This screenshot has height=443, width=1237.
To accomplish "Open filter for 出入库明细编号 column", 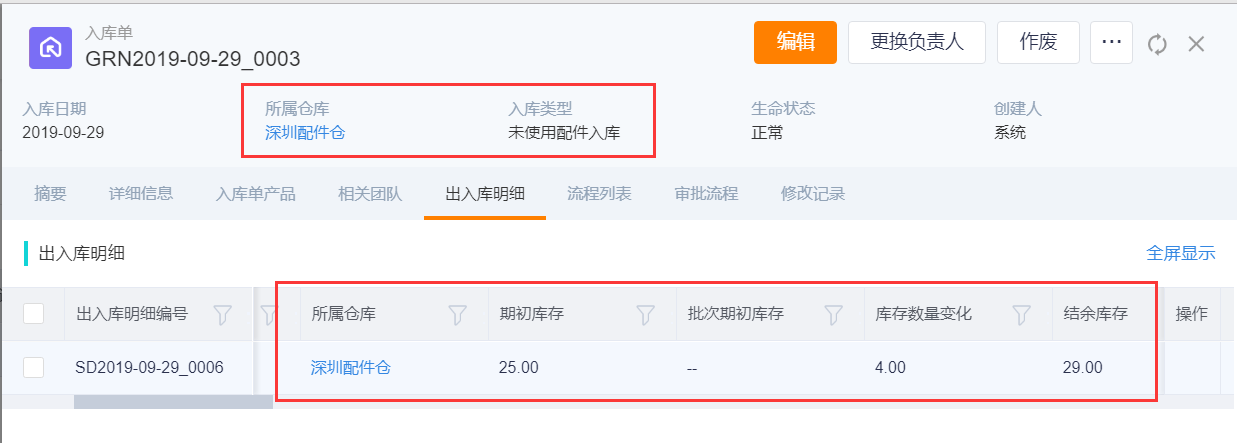I will [224, 314].
